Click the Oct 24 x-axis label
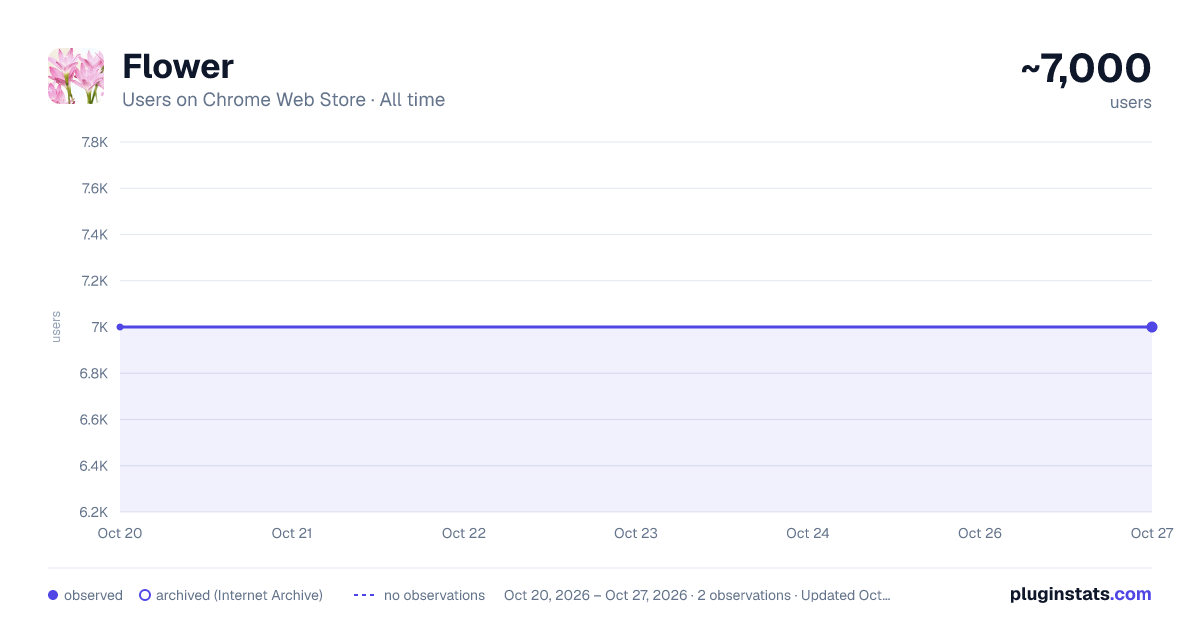This screenshot has height=630, width=1200. tap(808, 533)
